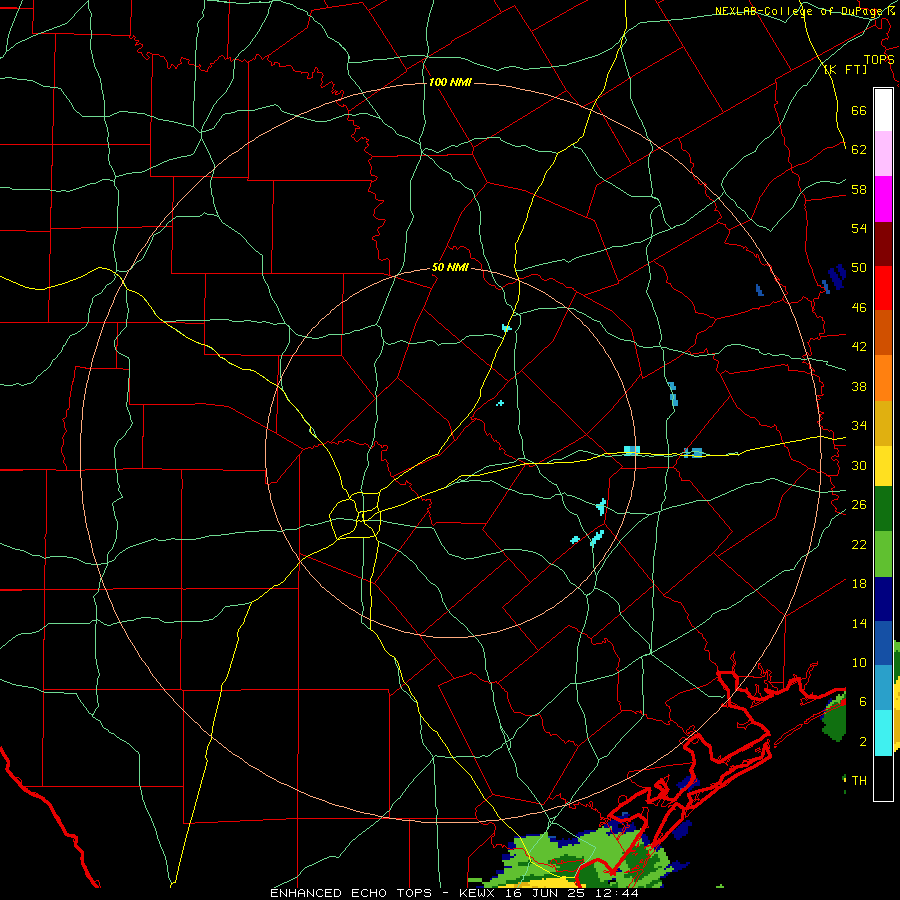Click the TOPS legend title
Image resolution: width=900 pixels, height=900 pixels.
tap(879, 59)
